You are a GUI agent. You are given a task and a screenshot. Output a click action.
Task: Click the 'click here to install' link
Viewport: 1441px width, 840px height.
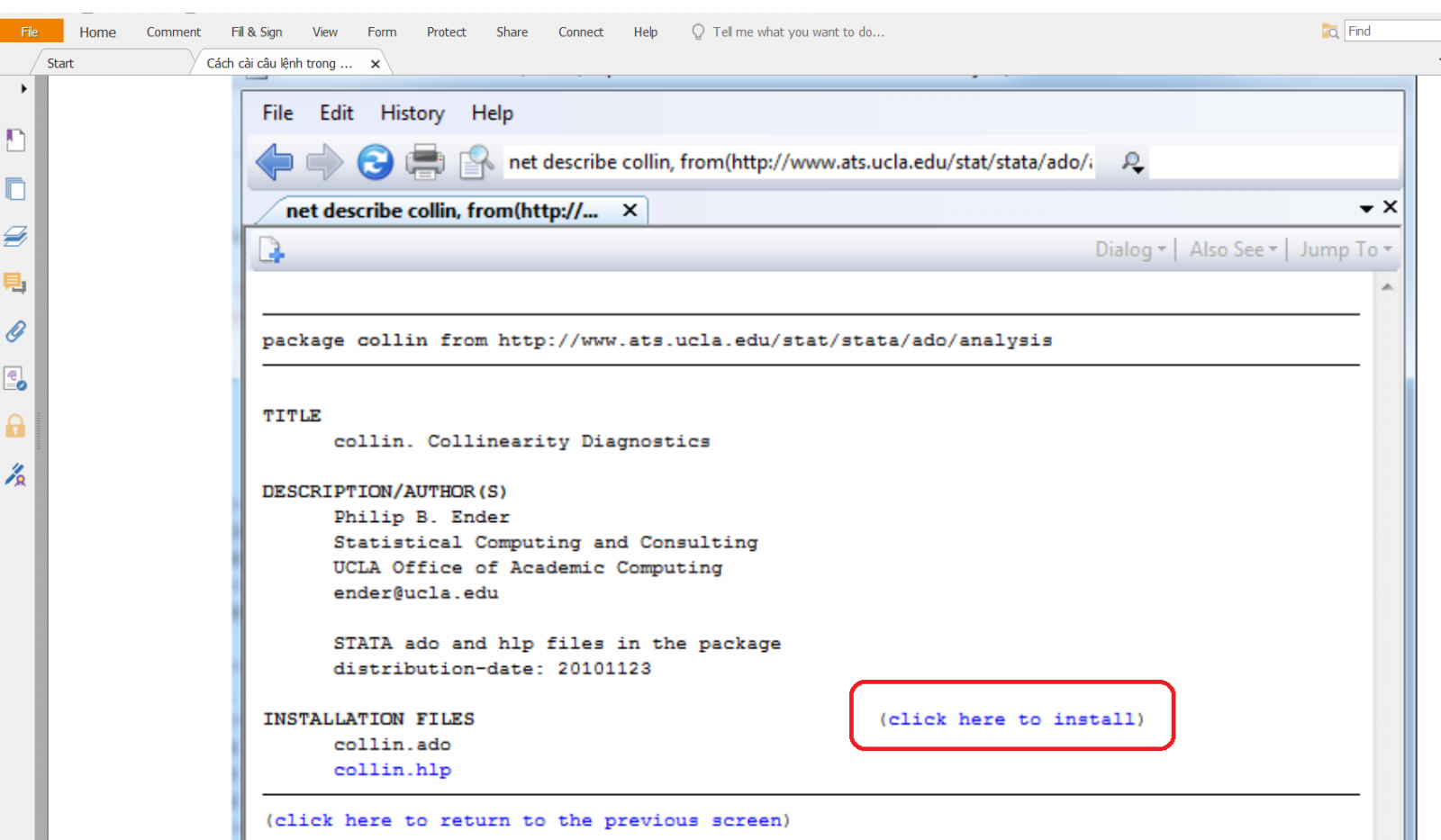tap(1011, 719)
